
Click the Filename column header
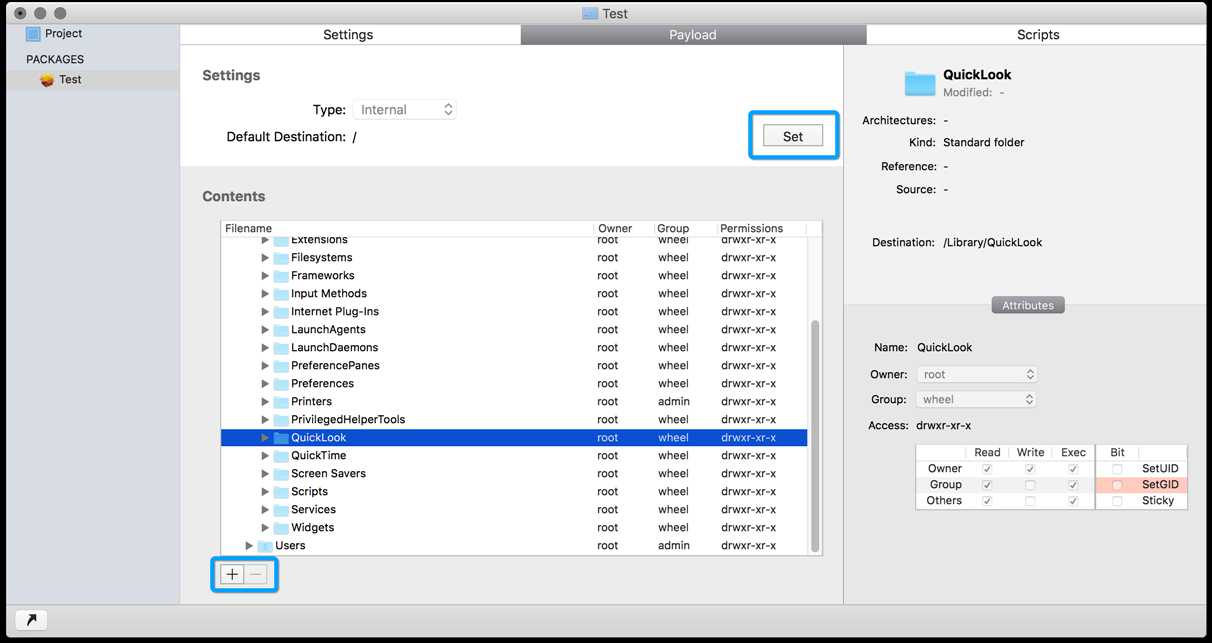(x=407, y=229)
